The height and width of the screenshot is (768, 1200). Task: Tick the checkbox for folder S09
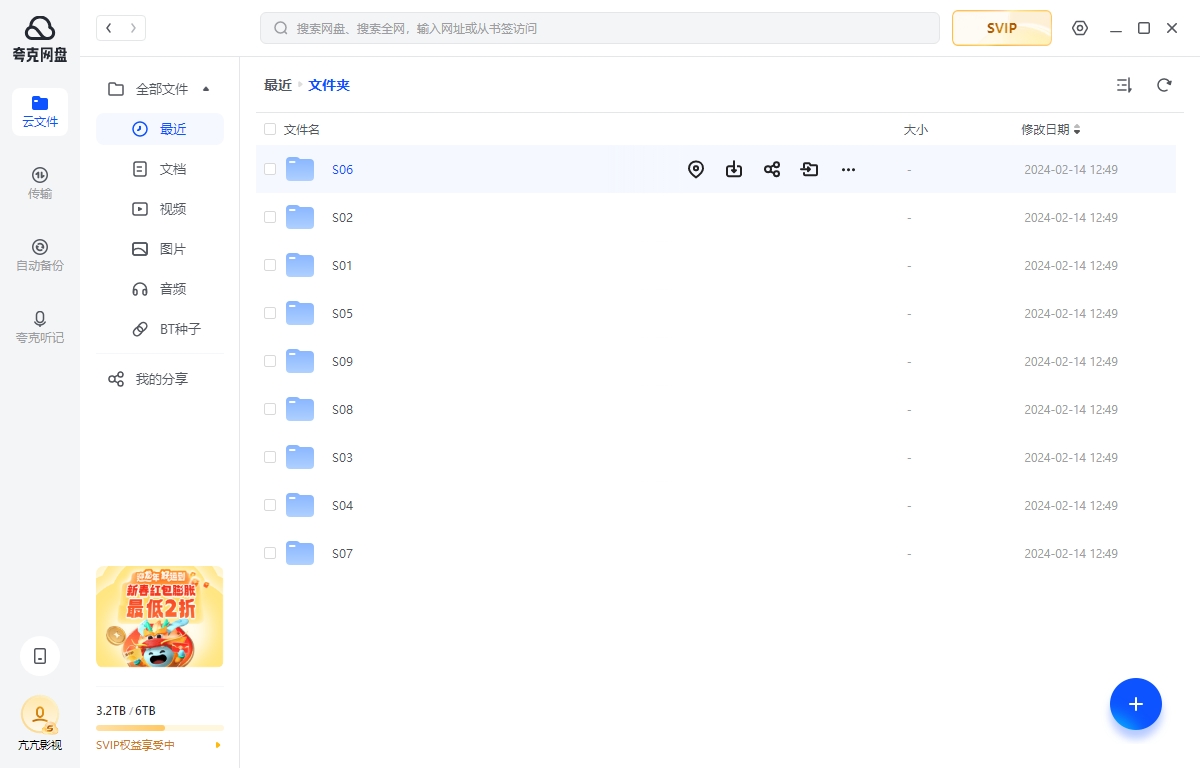(270, 361)
